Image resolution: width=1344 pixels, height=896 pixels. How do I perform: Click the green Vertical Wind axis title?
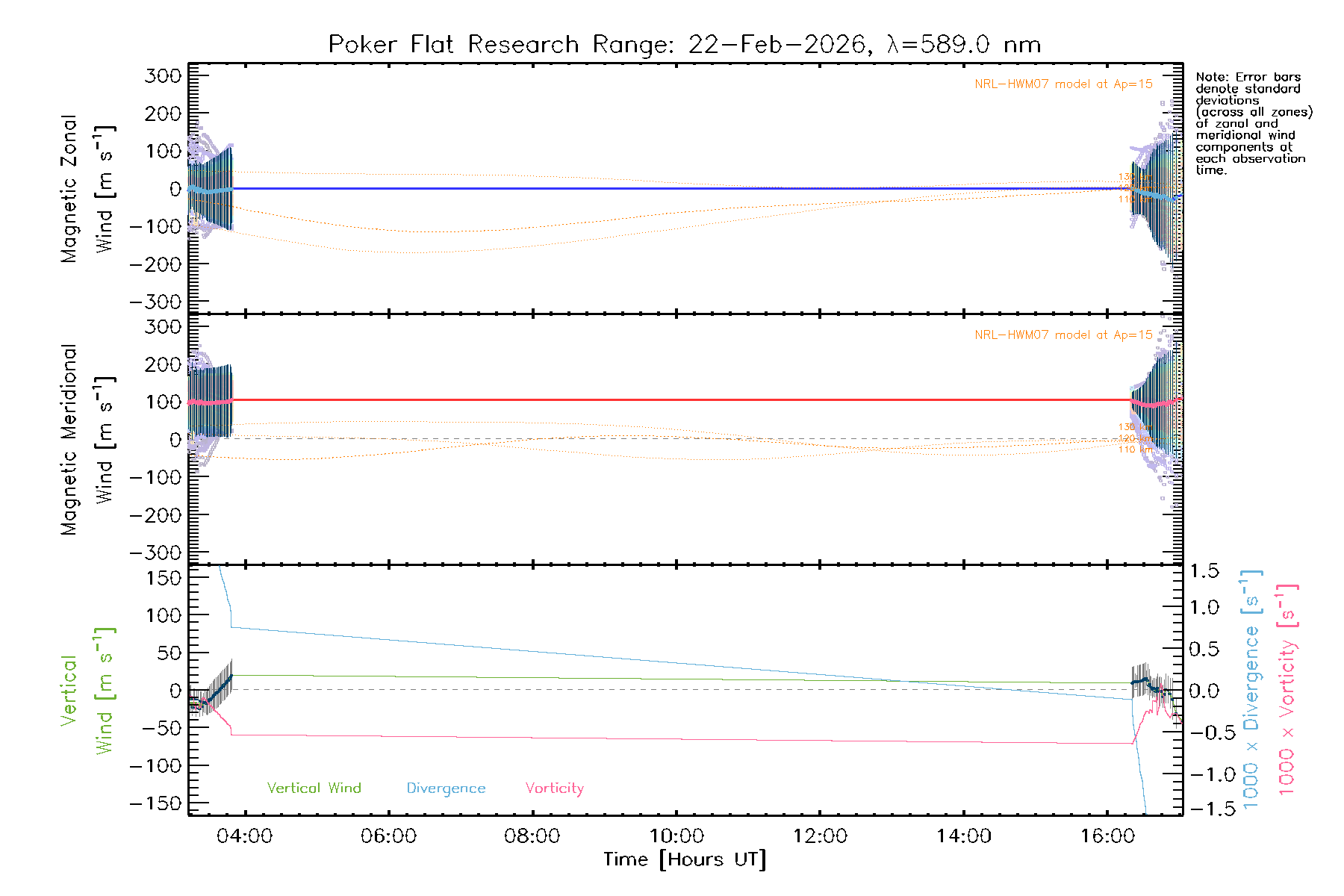87,690
